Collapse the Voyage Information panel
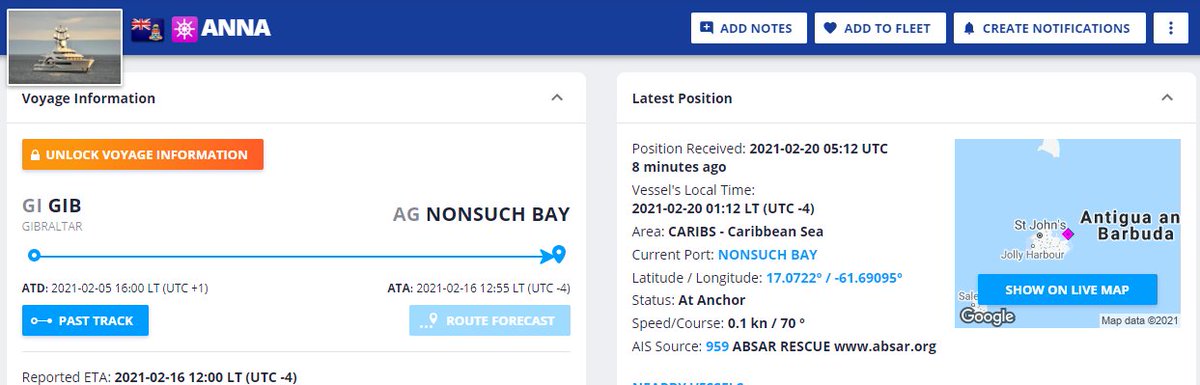This screenshot has width=1200, height=385. pos(557,98)
